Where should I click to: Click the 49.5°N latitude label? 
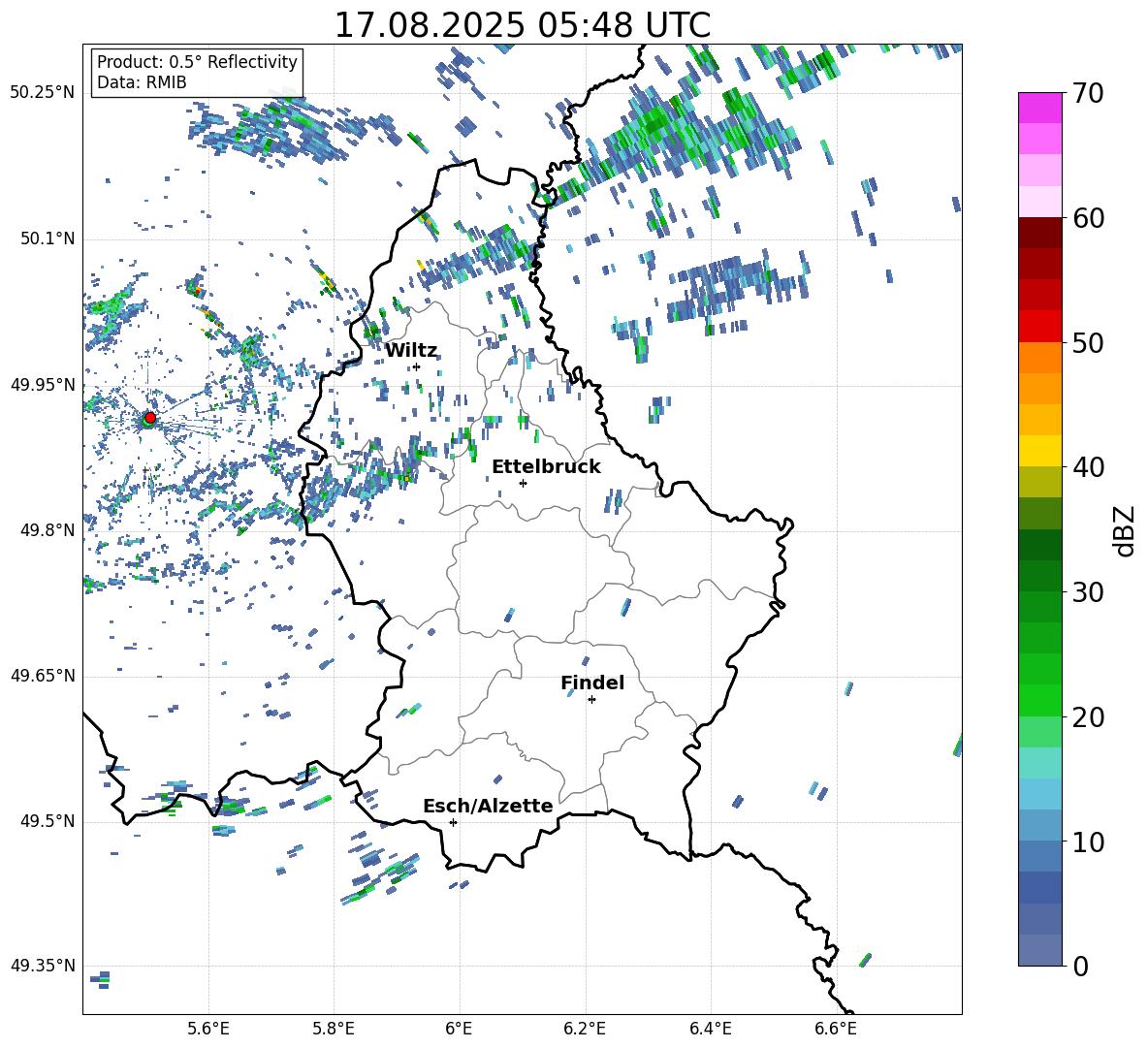(x=47, y=821)
